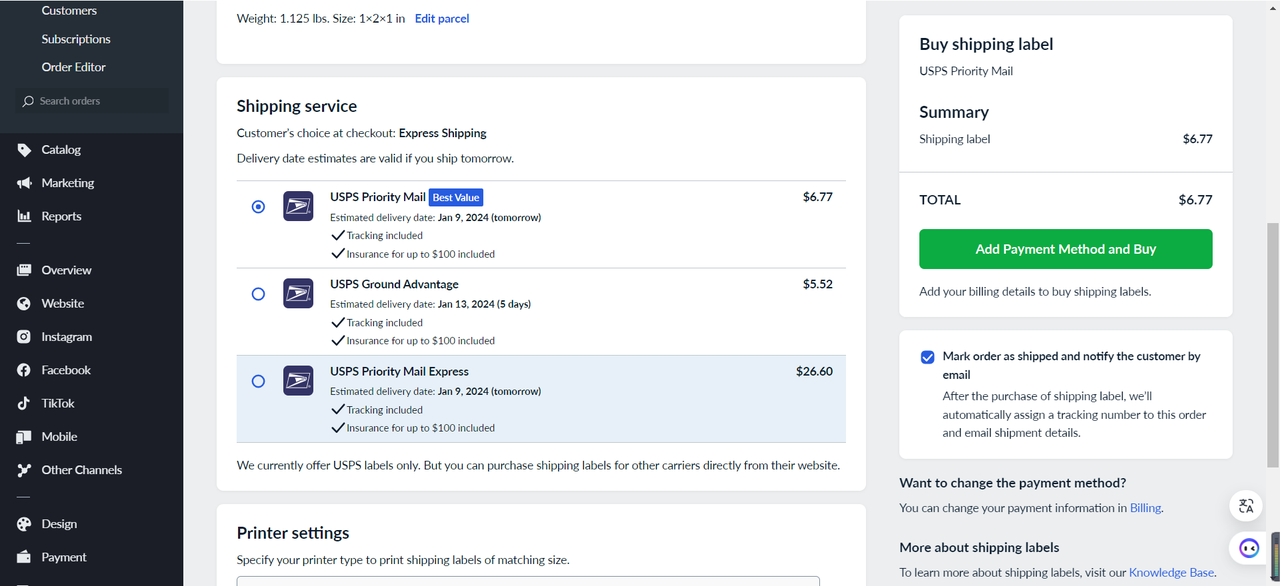The image size is (1280, 586).
Task: Click the purple chat assistant icon
Action: point(1248,548)
